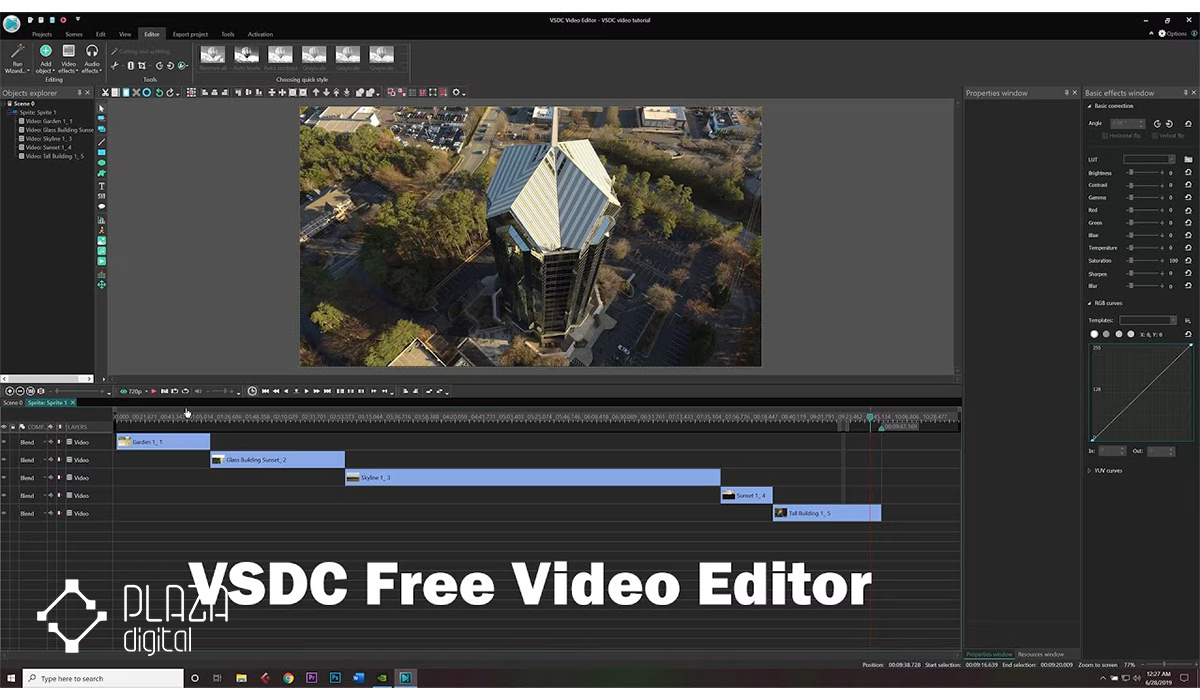Select the ellipse shape tool in vertical toolbar
Viewport: 1200px width, 700px height.
(101, 162)
